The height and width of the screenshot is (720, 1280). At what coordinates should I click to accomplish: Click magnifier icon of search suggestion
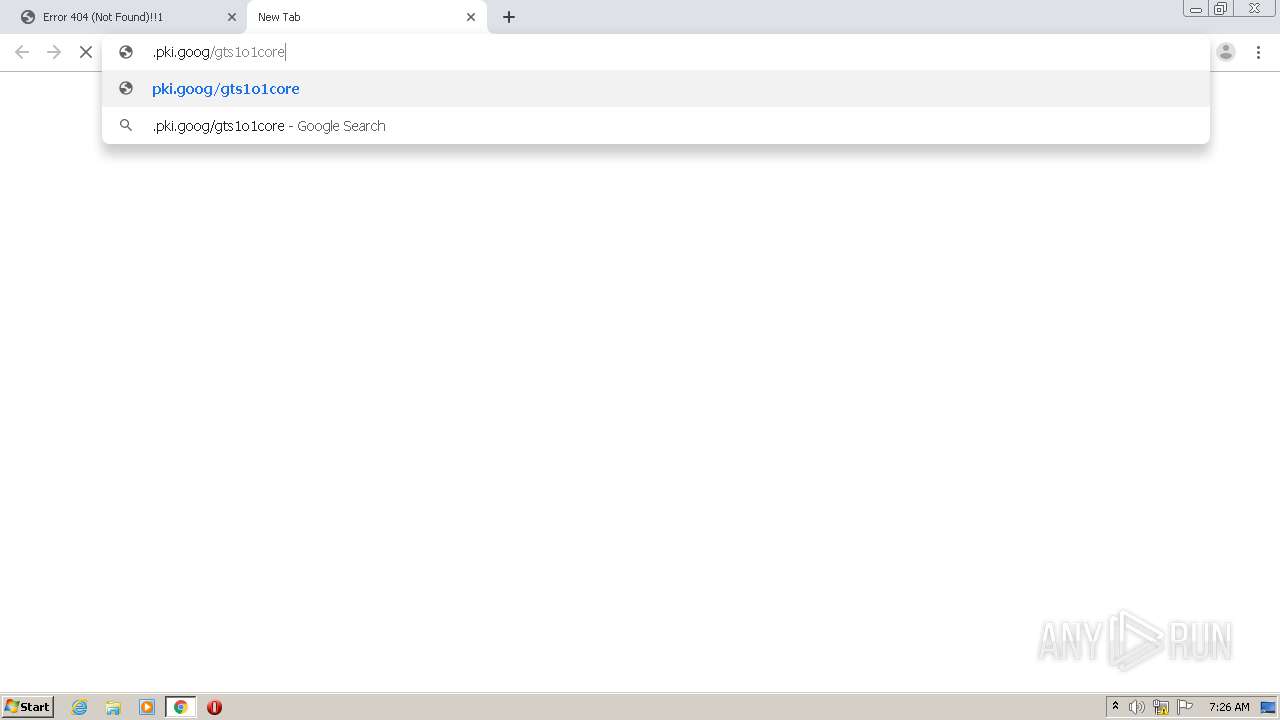[126, 126]
